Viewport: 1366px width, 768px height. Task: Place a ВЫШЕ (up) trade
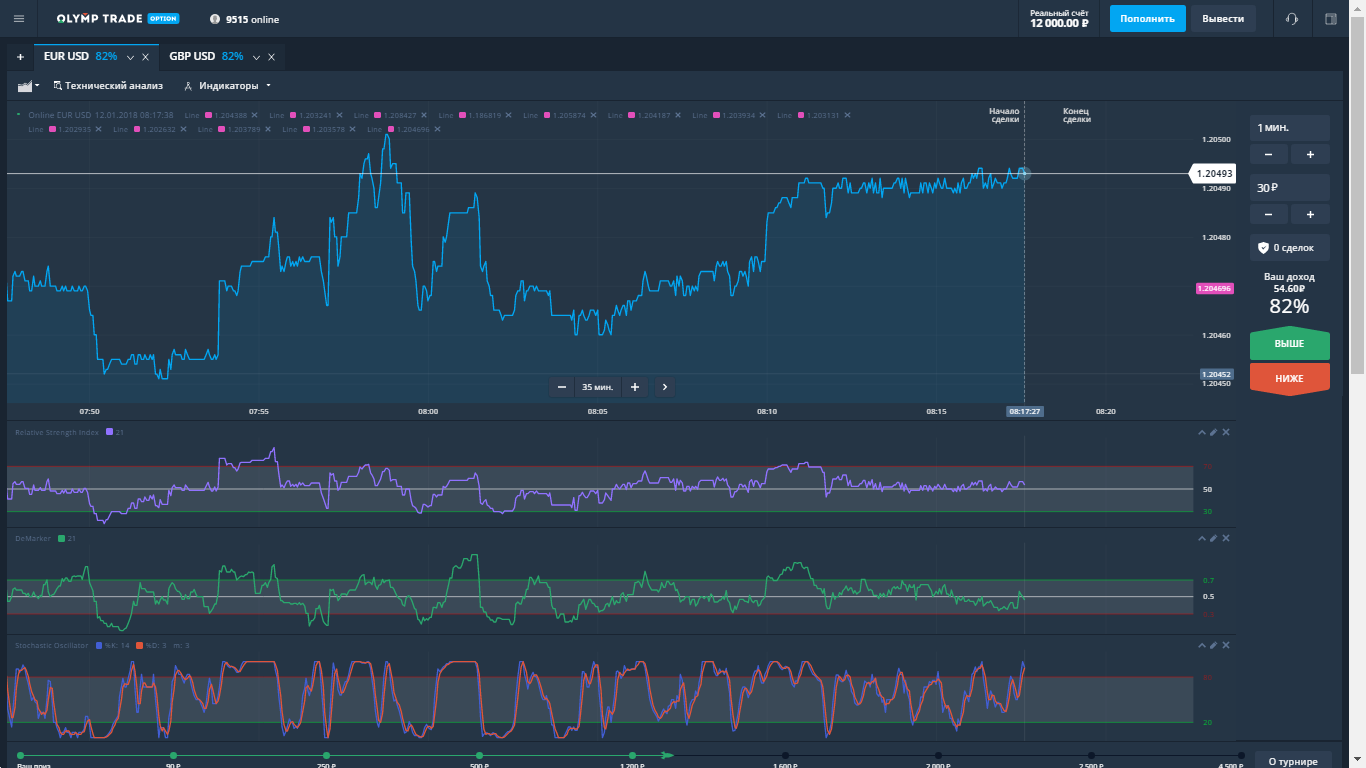[x=1290, y=343]
